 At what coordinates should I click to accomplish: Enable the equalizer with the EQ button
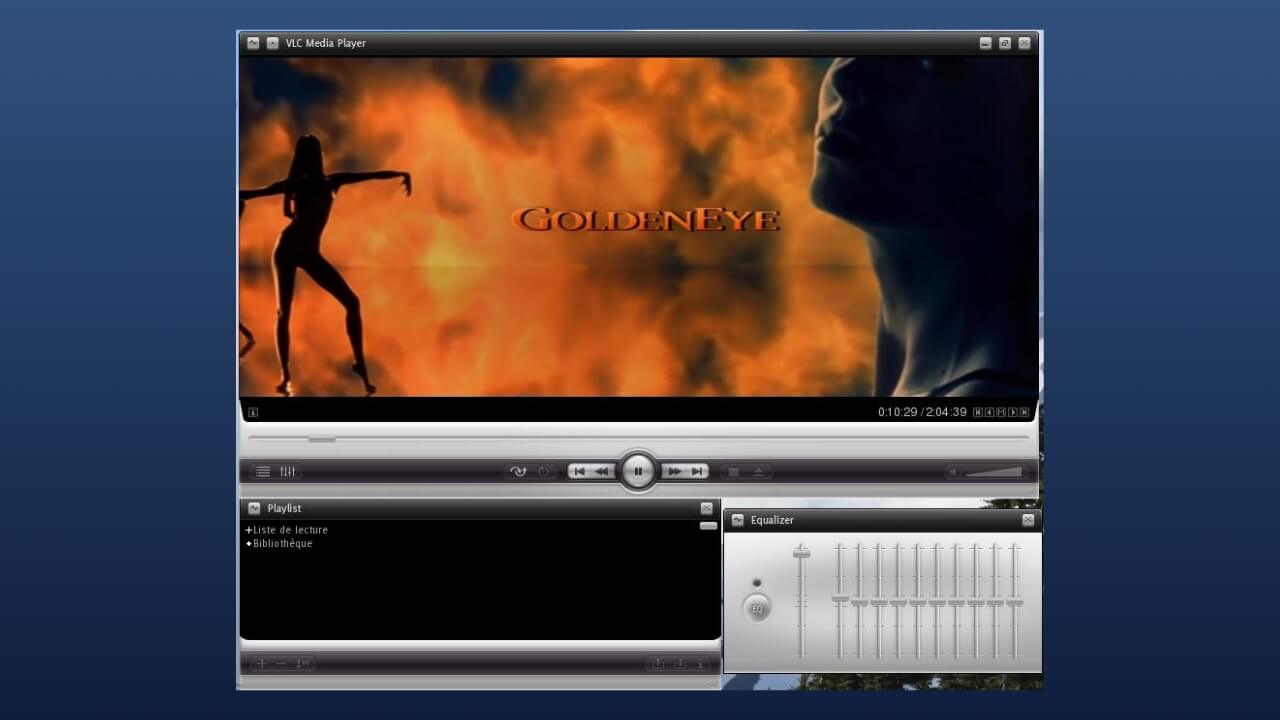tap(757, 608)
